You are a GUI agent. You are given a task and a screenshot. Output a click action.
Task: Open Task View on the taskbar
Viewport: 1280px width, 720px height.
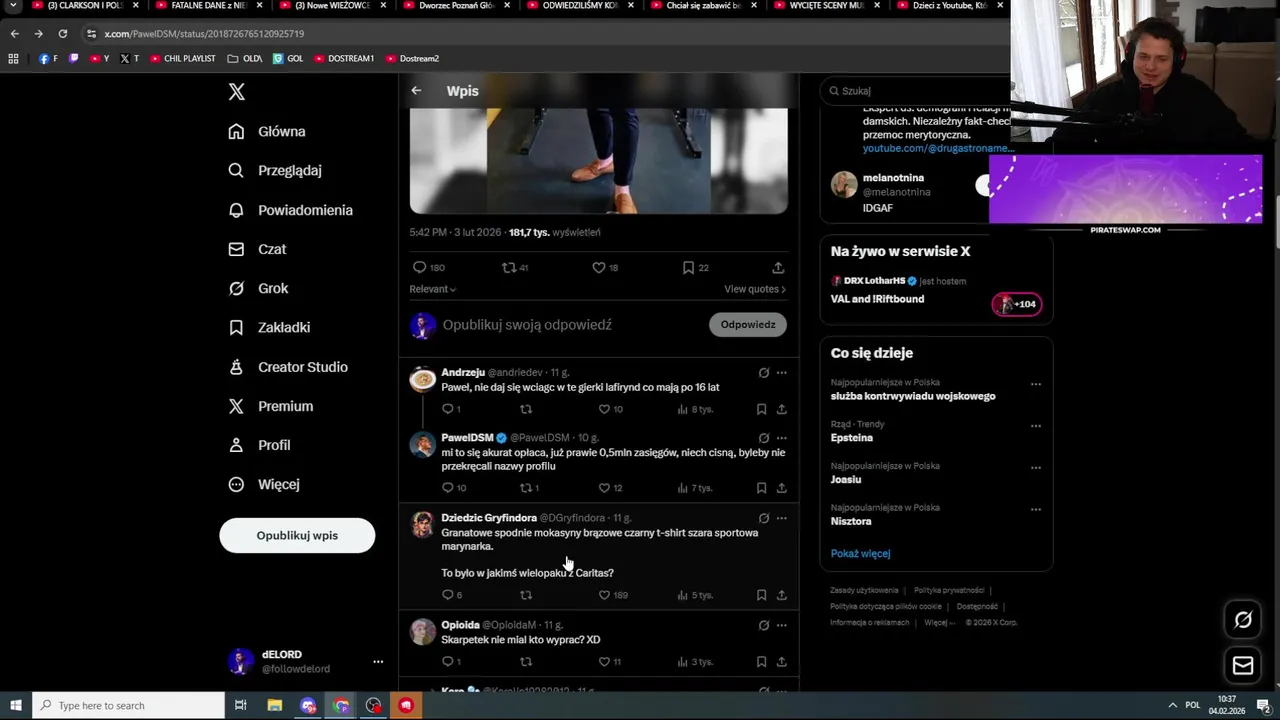[x=241, y=705]
